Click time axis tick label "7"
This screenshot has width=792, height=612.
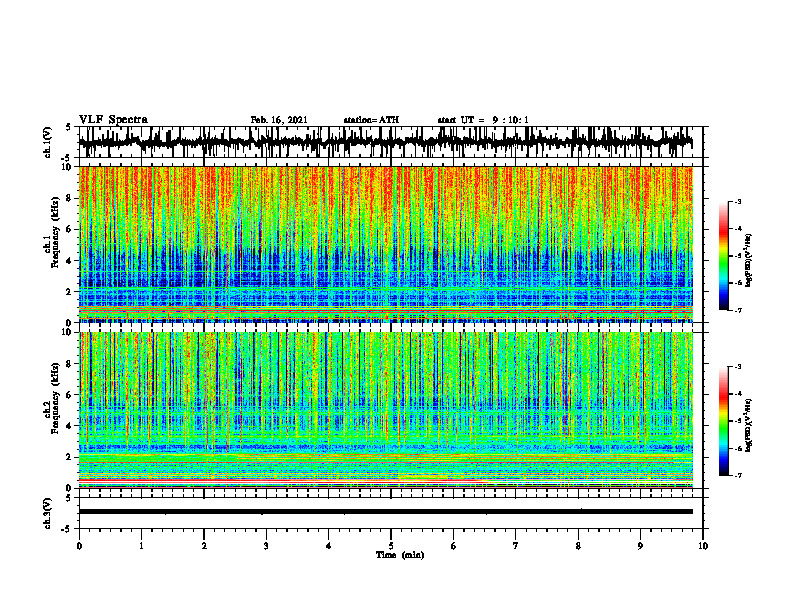click(x=516, y=546)
